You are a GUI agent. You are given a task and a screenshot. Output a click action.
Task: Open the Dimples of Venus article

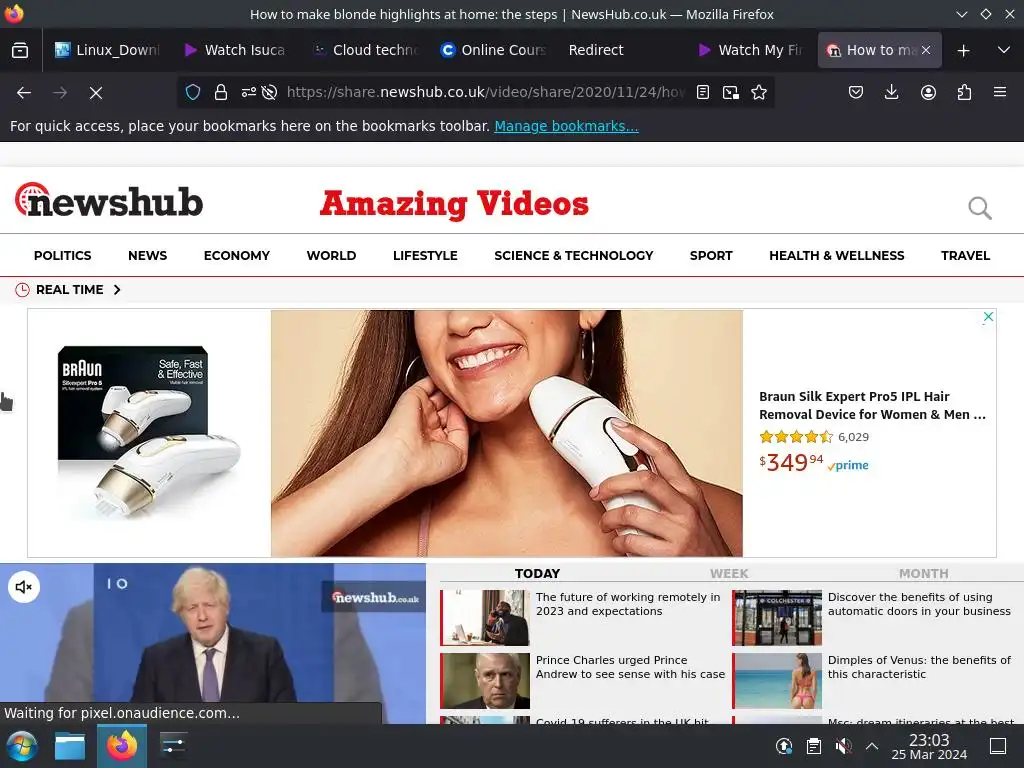pos(919,667)
